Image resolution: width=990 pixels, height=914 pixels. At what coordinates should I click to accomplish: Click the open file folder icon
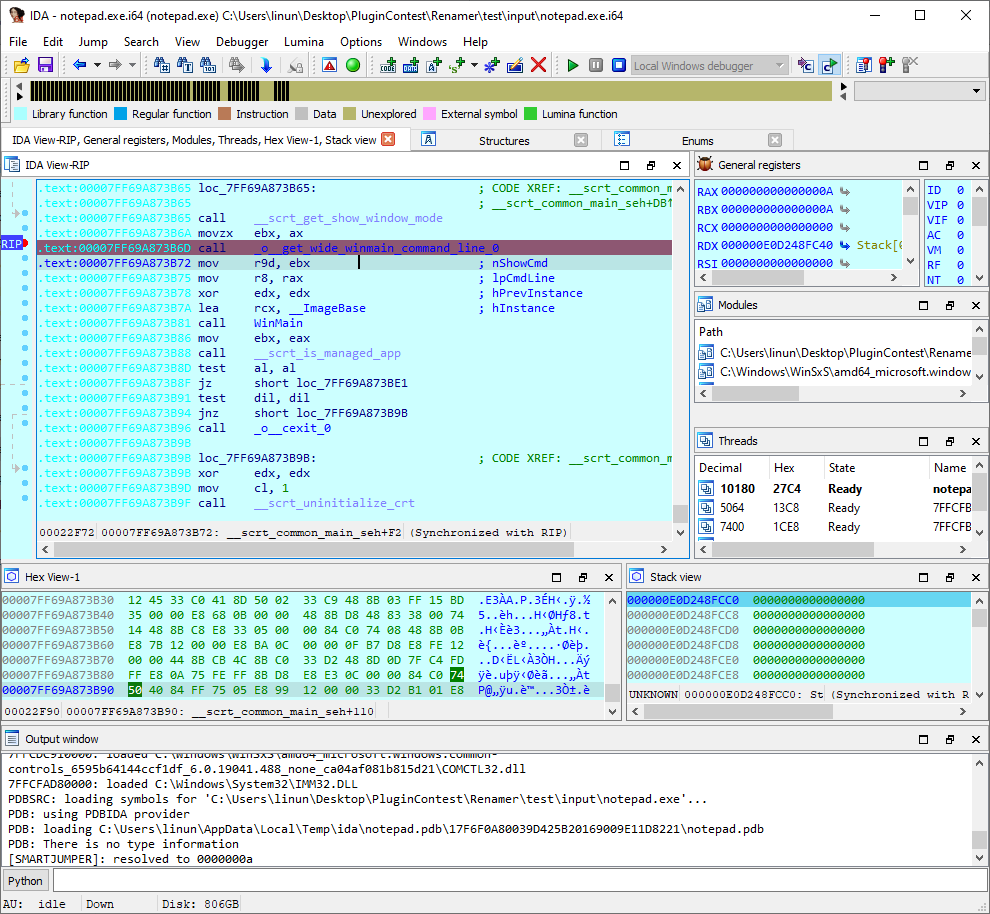point(21,65)
